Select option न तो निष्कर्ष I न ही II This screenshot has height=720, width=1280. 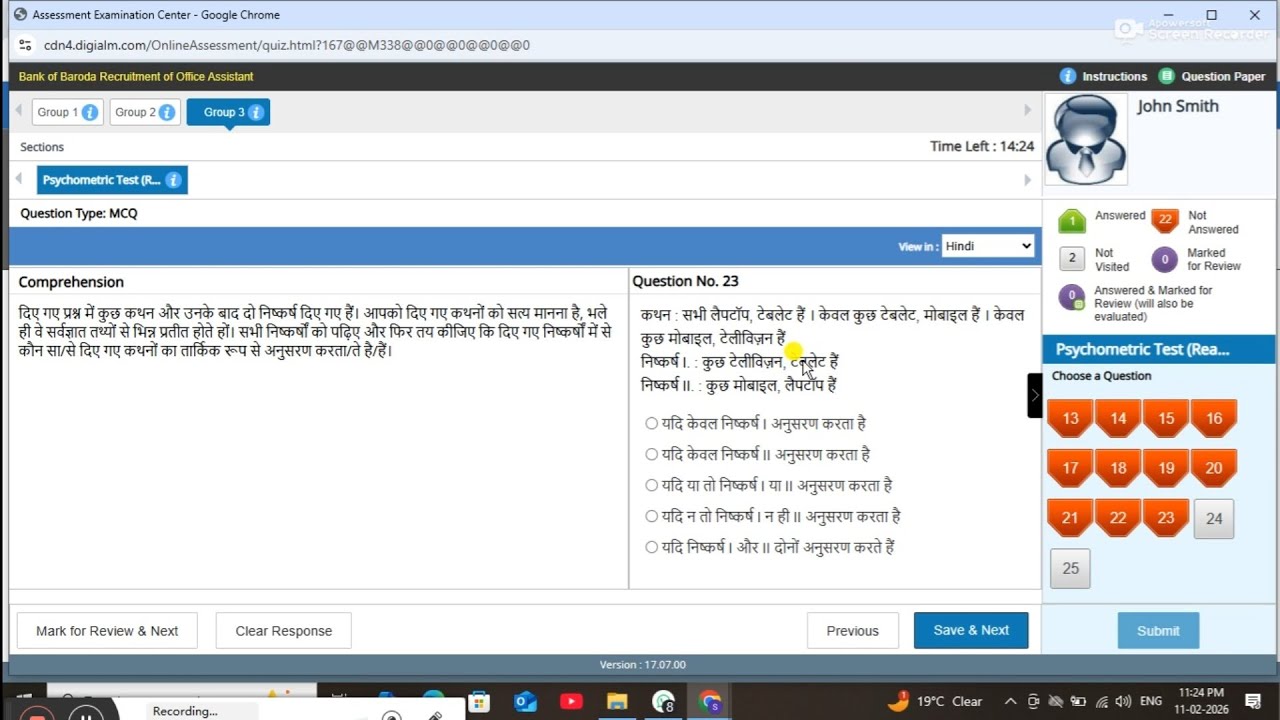[652, 516]
